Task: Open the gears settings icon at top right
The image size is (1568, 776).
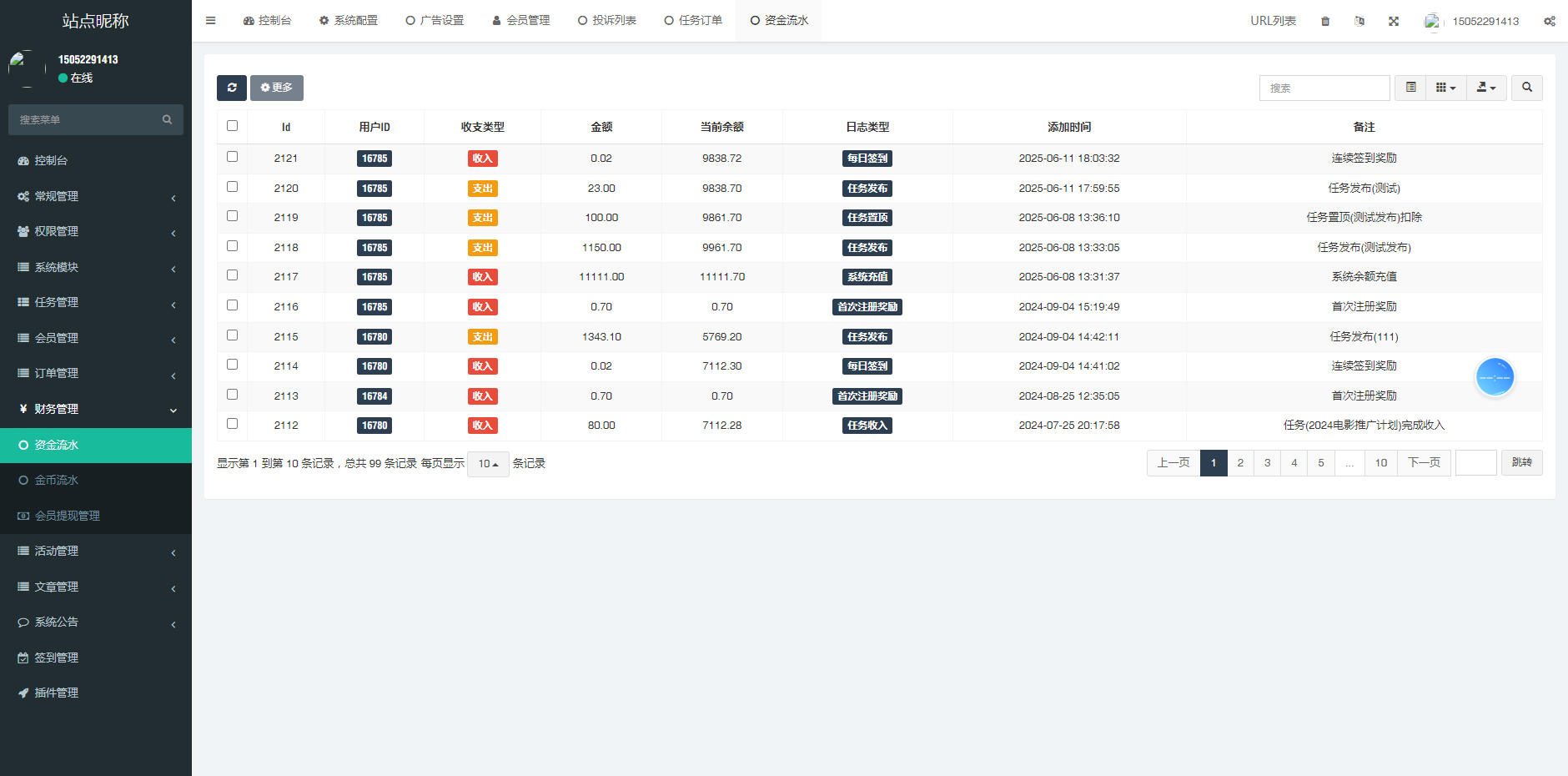Action: (x=1549, y=21)
